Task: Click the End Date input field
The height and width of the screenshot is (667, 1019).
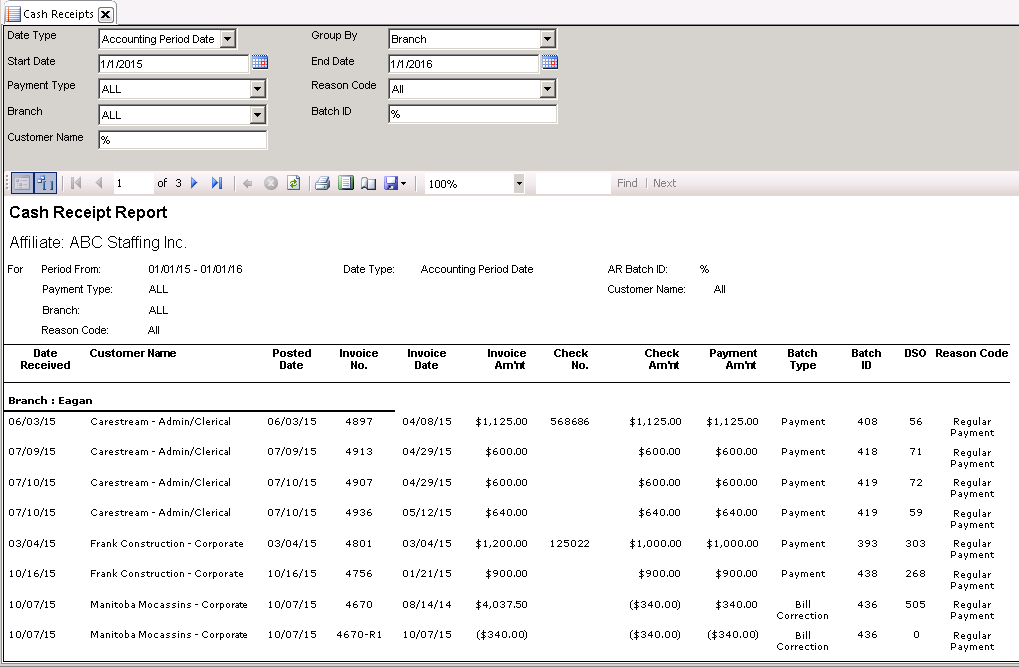Action: (x=463, y=64)
